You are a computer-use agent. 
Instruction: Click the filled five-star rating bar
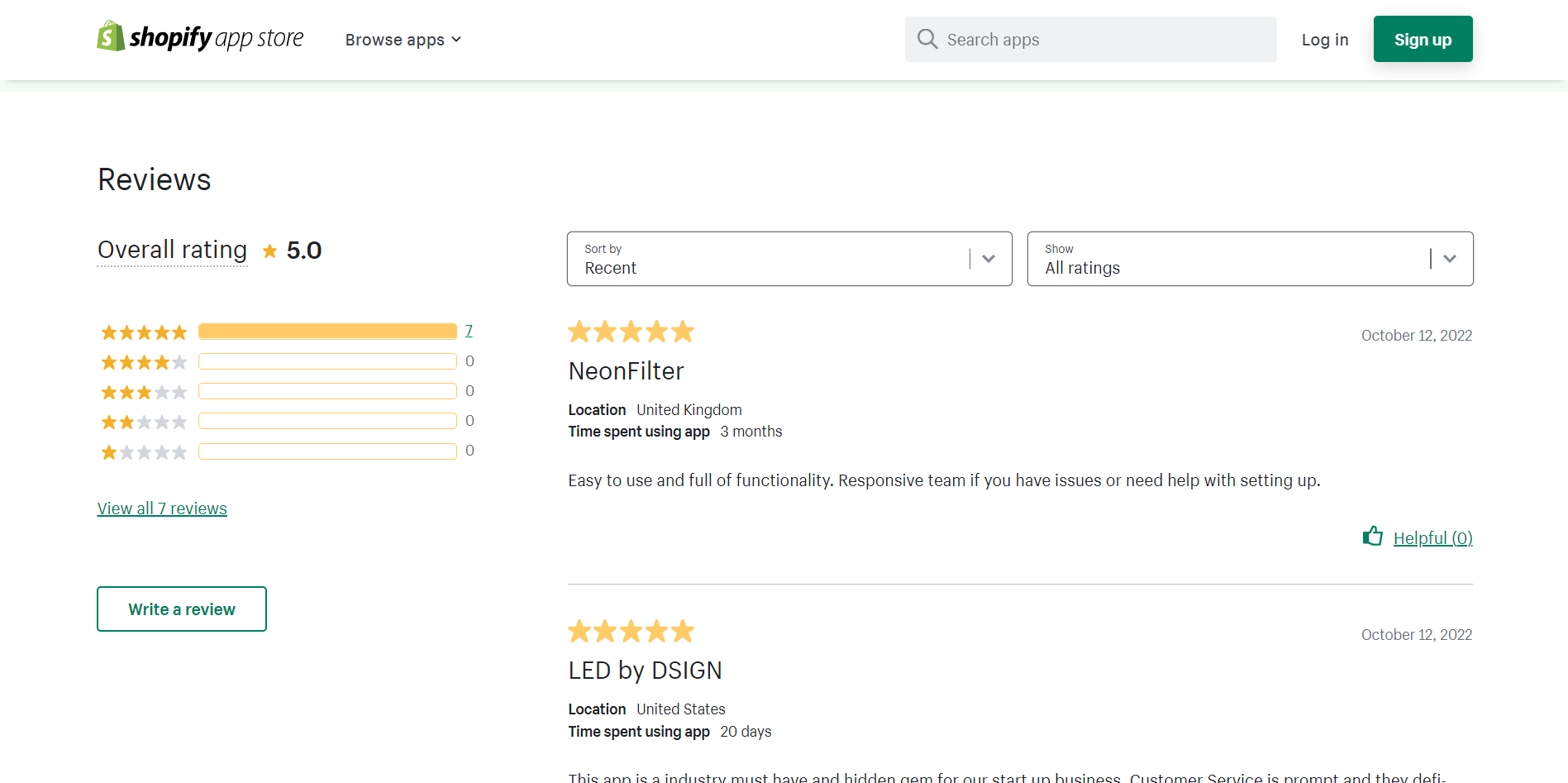[327, 332]
